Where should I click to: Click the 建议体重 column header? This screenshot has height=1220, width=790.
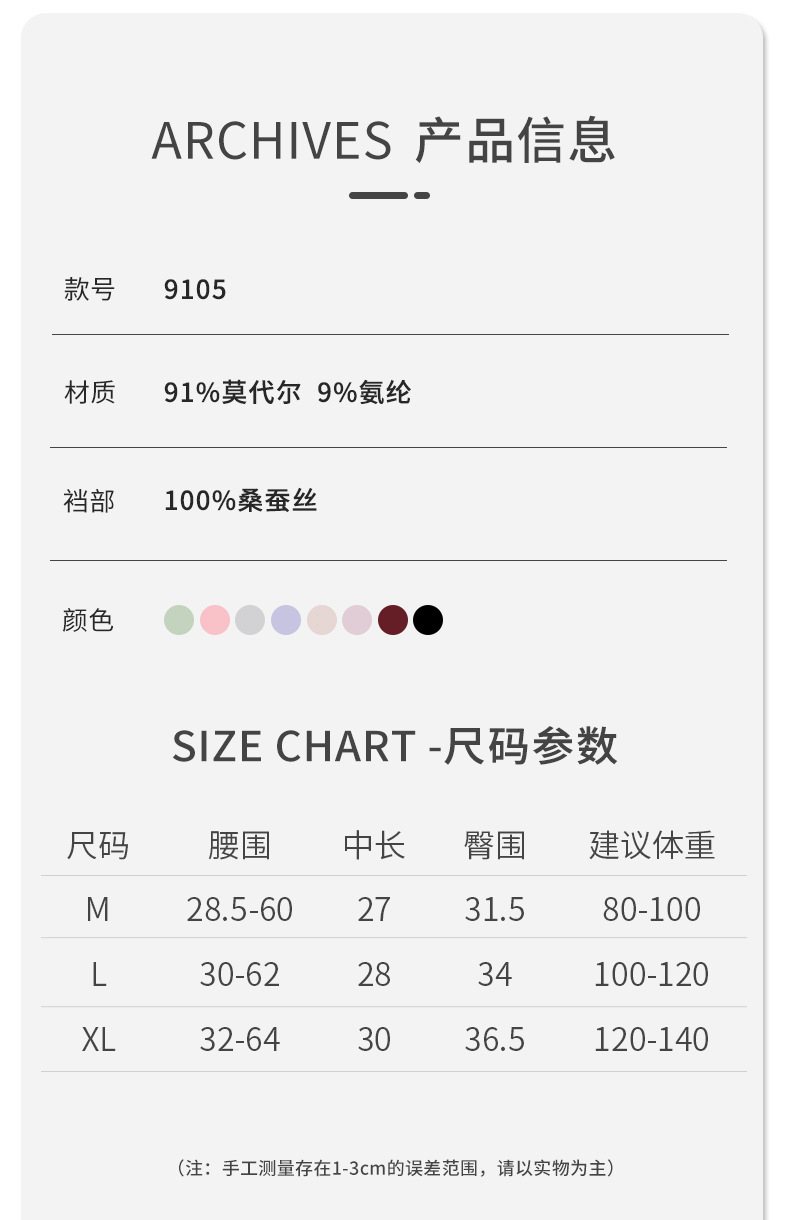click(x=652, y=845)
